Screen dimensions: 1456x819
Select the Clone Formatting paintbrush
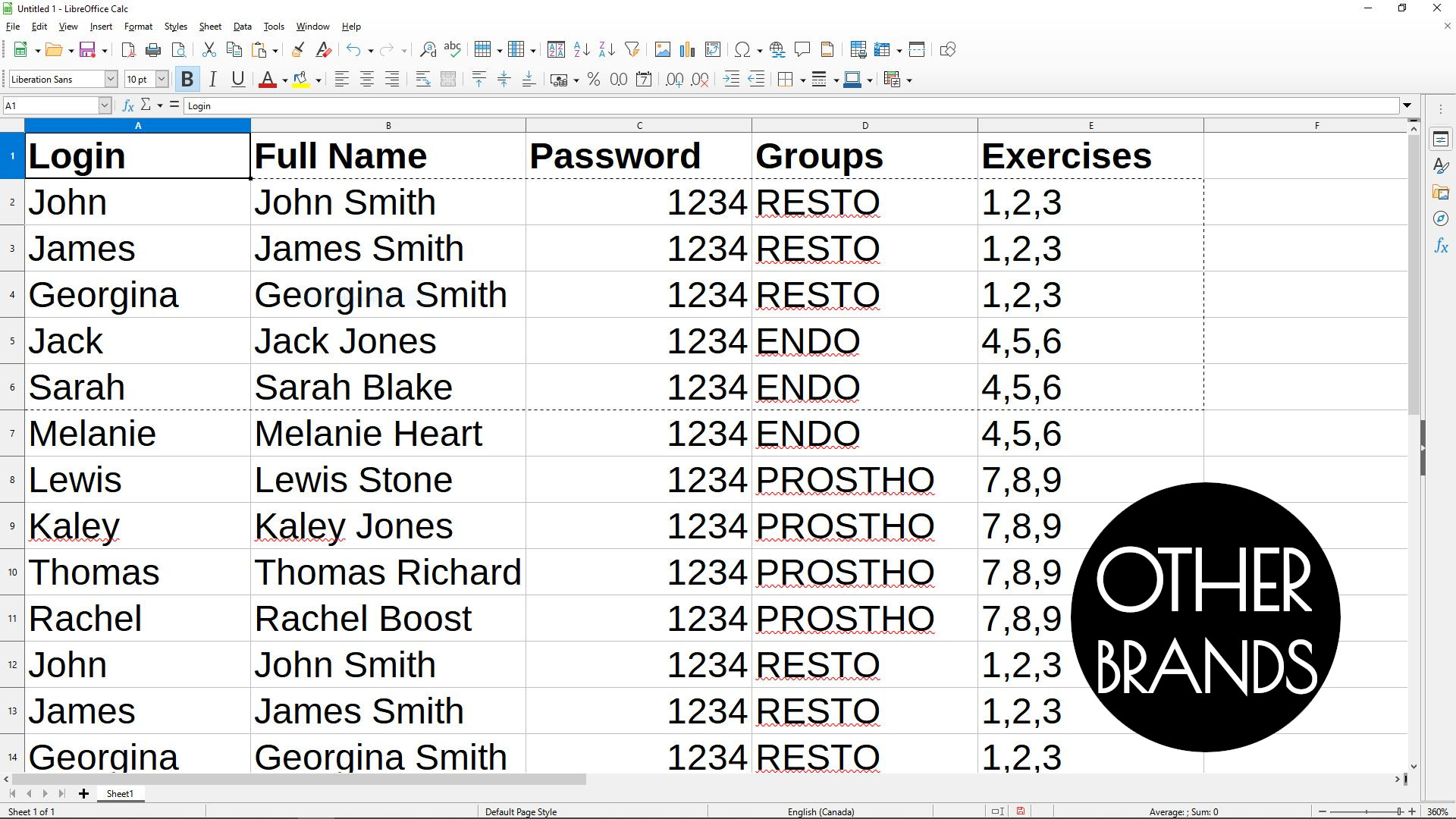(298, 50)
